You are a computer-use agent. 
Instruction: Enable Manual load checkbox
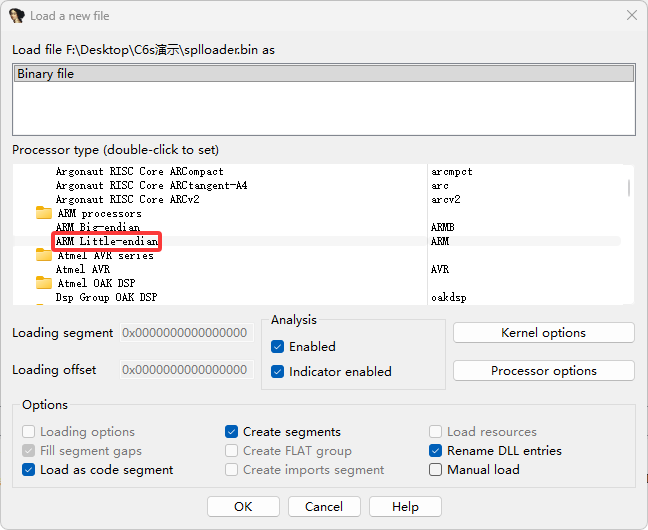click(x=435, y=470)
